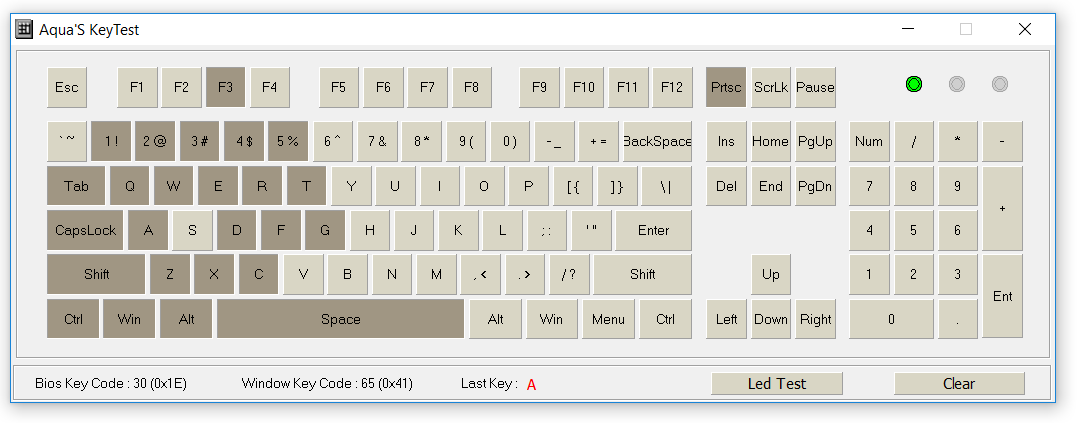Click the middle gray LED indicator

(x=957, y=84)
